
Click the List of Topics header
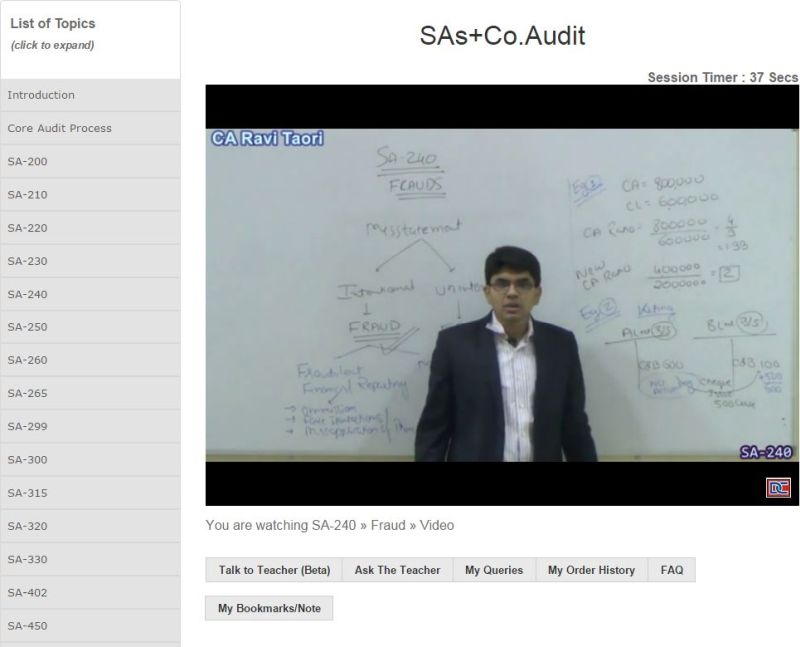pyautogui.click(x=90, y=33)
